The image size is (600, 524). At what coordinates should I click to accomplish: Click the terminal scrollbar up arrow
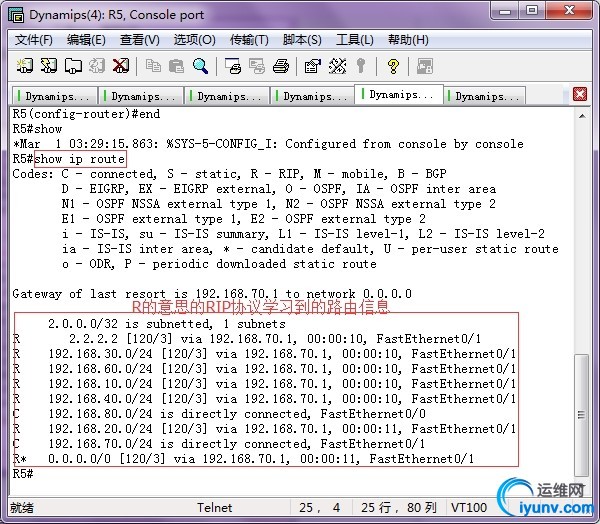pyautogui.click(x=581, y=115)
